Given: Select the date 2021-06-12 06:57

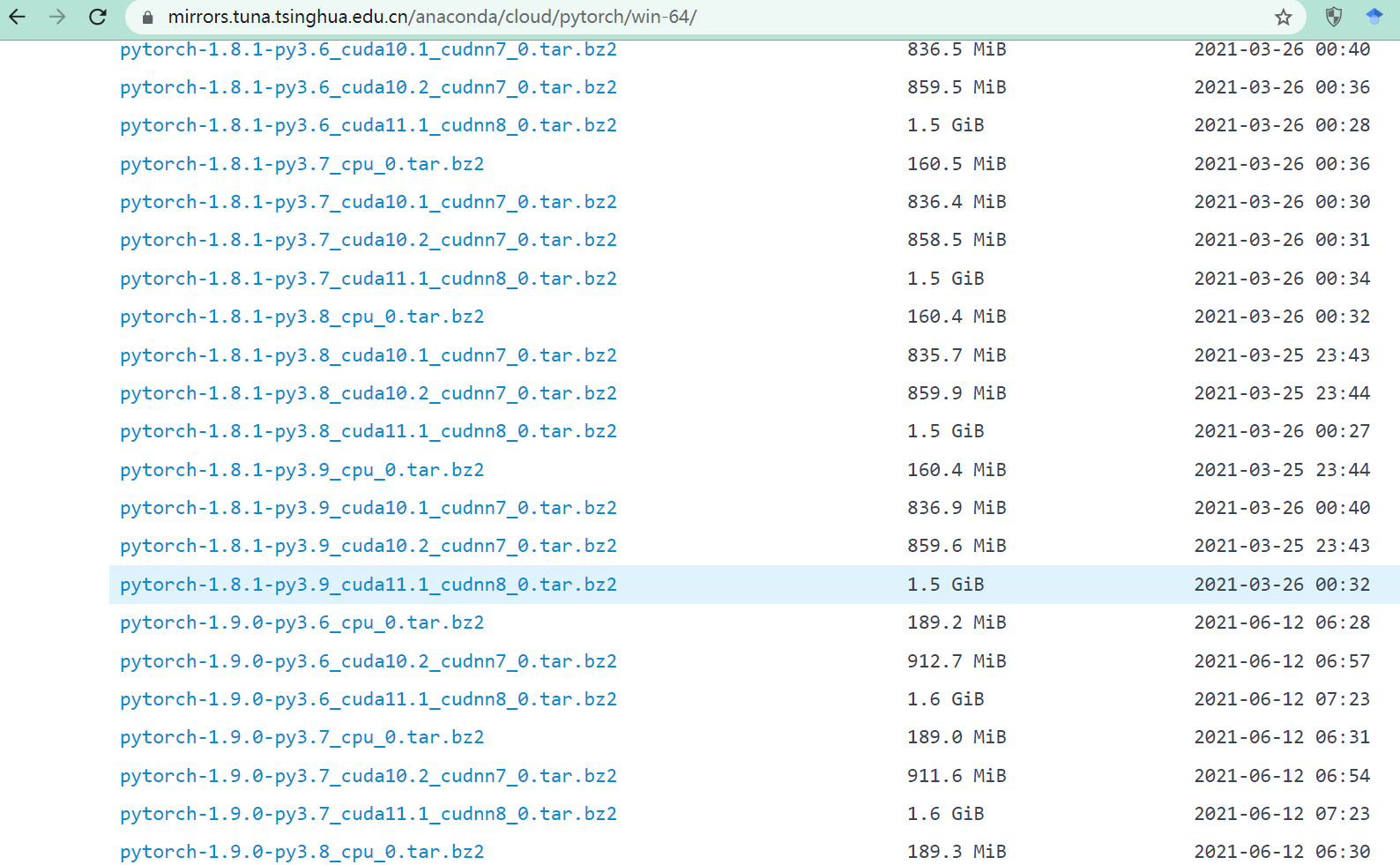Looking at the screenshot, I should [x=1282, y=662].
